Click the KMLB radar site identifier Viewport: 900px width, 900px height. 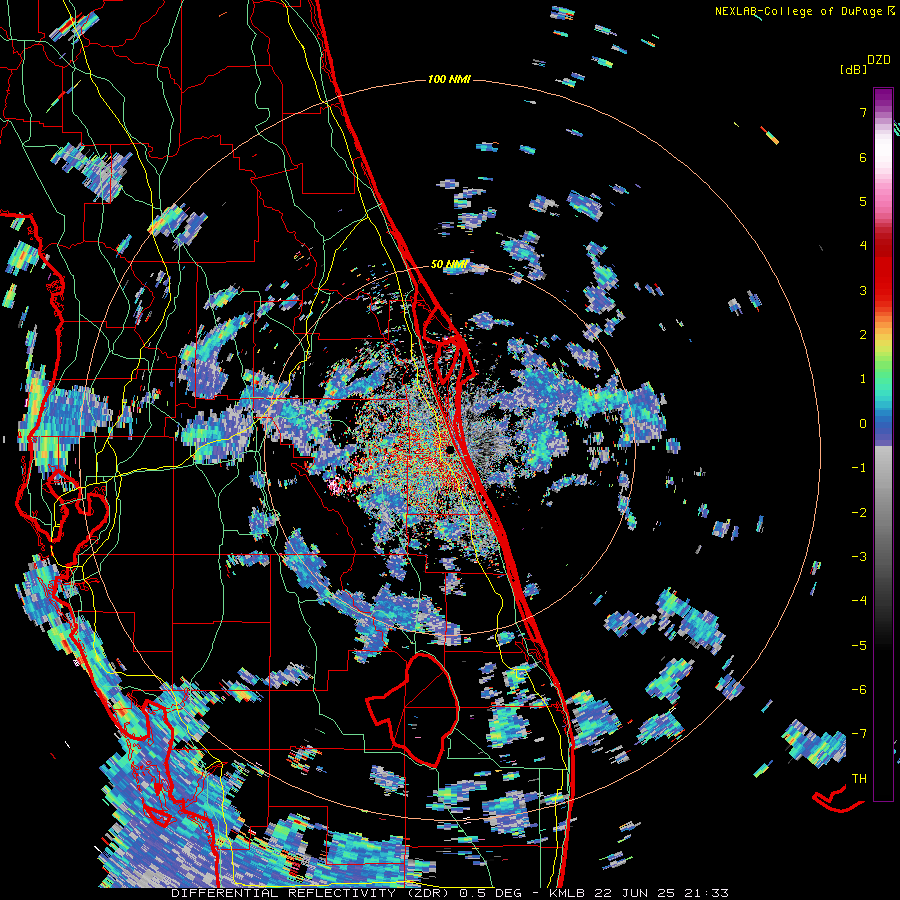tap(565, 893)
